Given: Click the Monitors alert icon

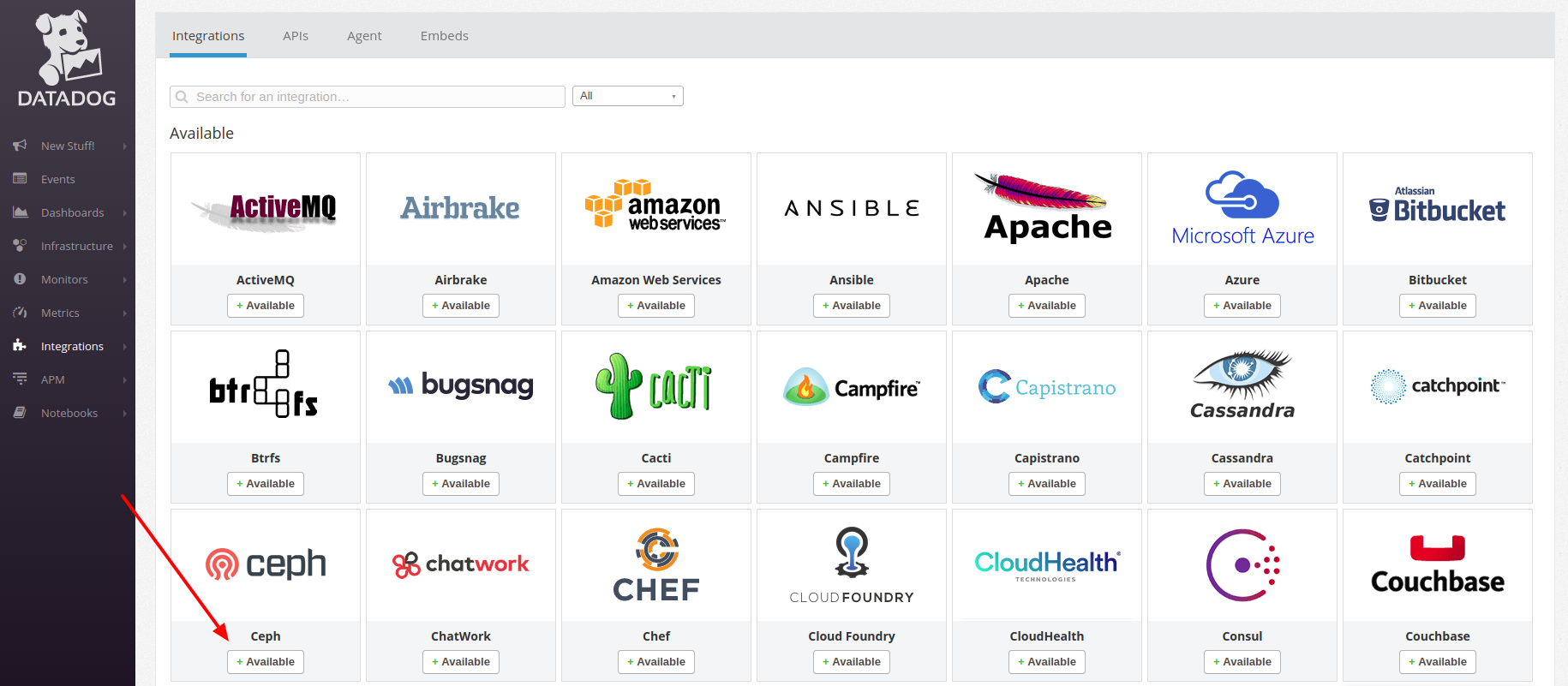Looking at the screenshot, I should [x=20, y=279].
